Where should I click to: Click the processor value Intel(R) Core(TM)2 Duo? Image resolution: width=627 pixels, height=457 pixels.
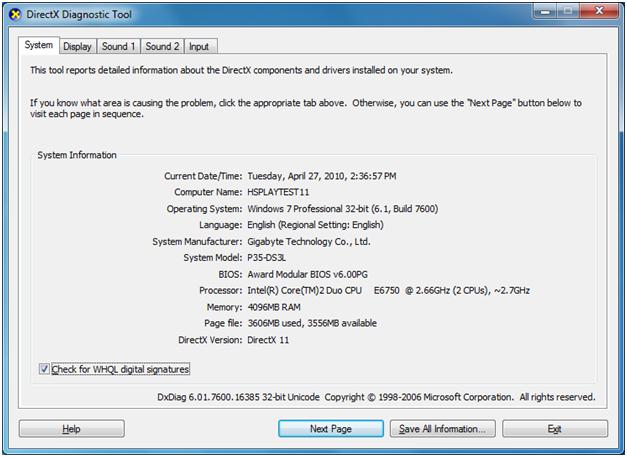click(x=389, y=290)
